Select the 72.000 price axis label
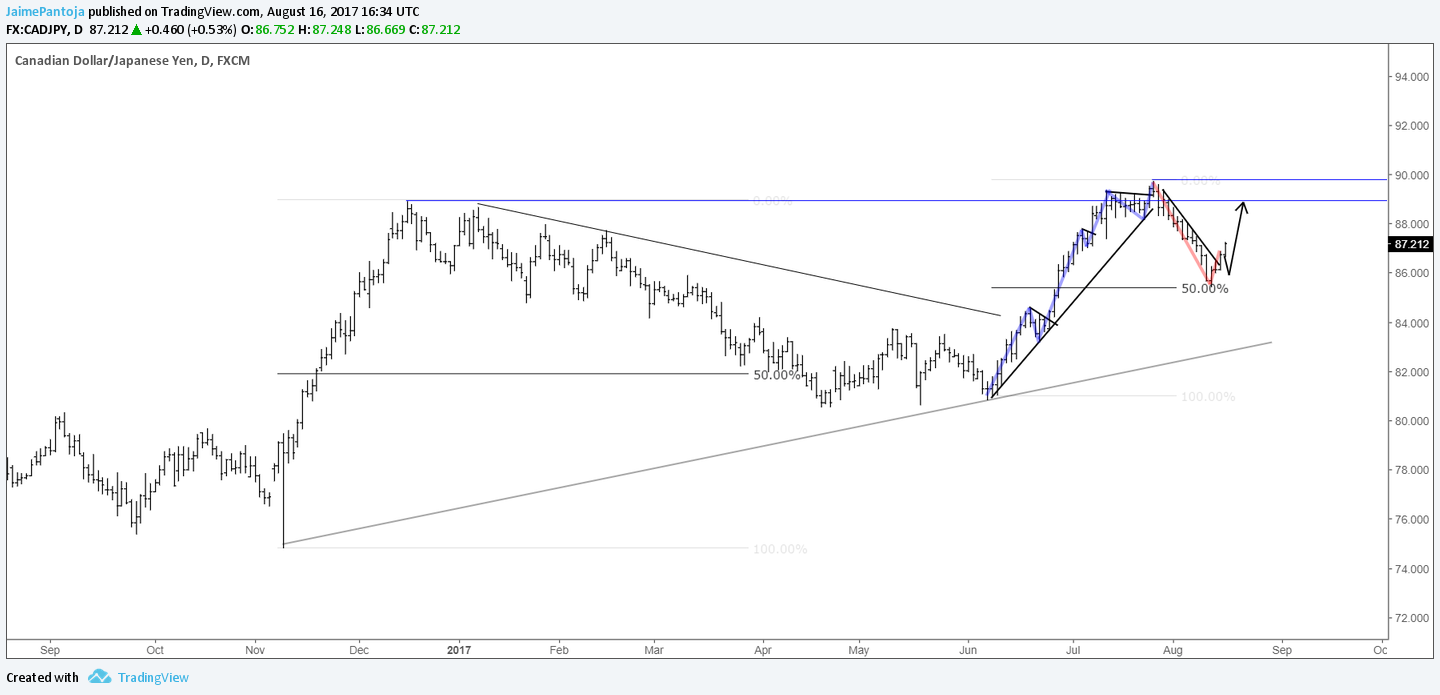The image size is (1440, 695). pyautogui.click(x=1412, y=618)
